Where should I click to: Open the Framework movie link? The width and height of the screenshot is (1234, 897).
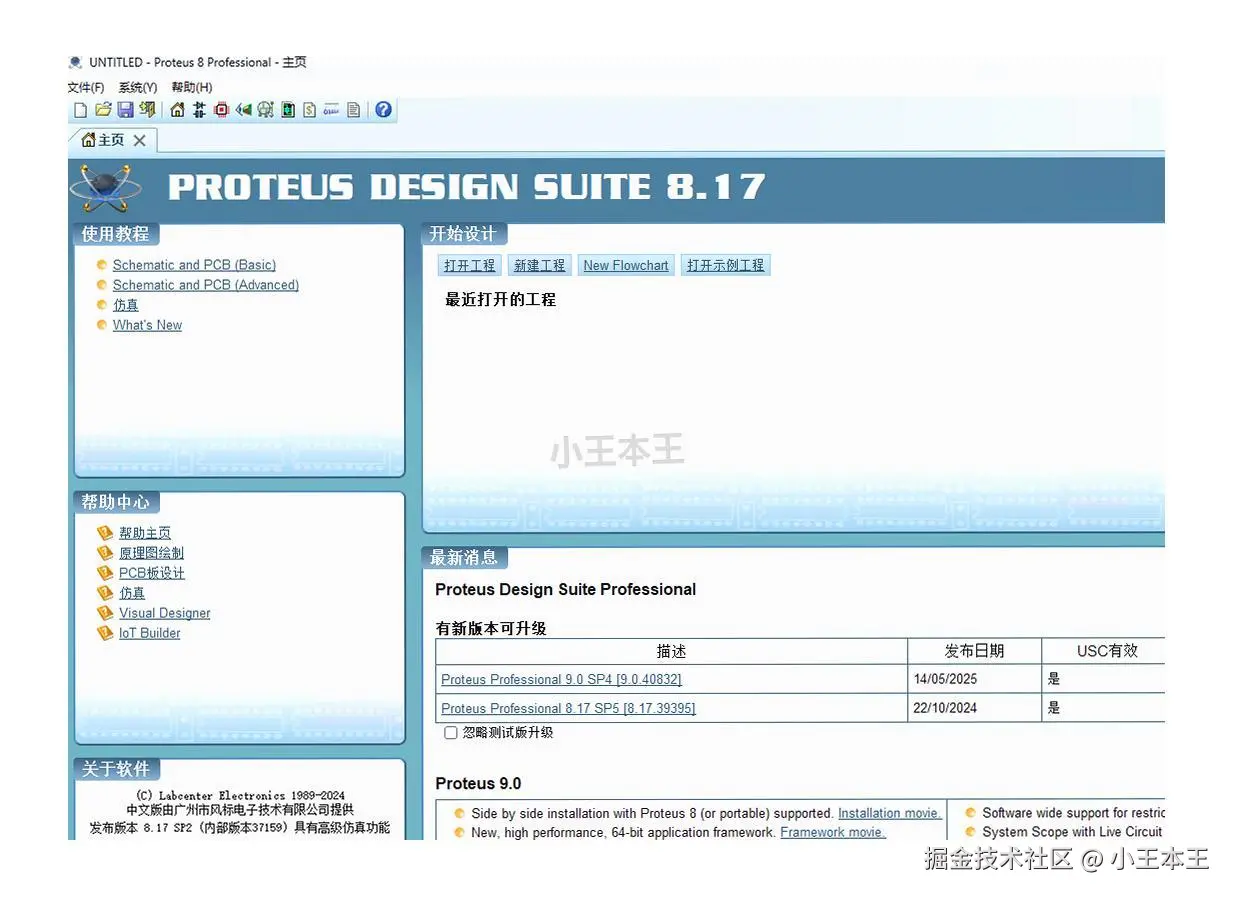pyautogui.click(x=833, y=832)
